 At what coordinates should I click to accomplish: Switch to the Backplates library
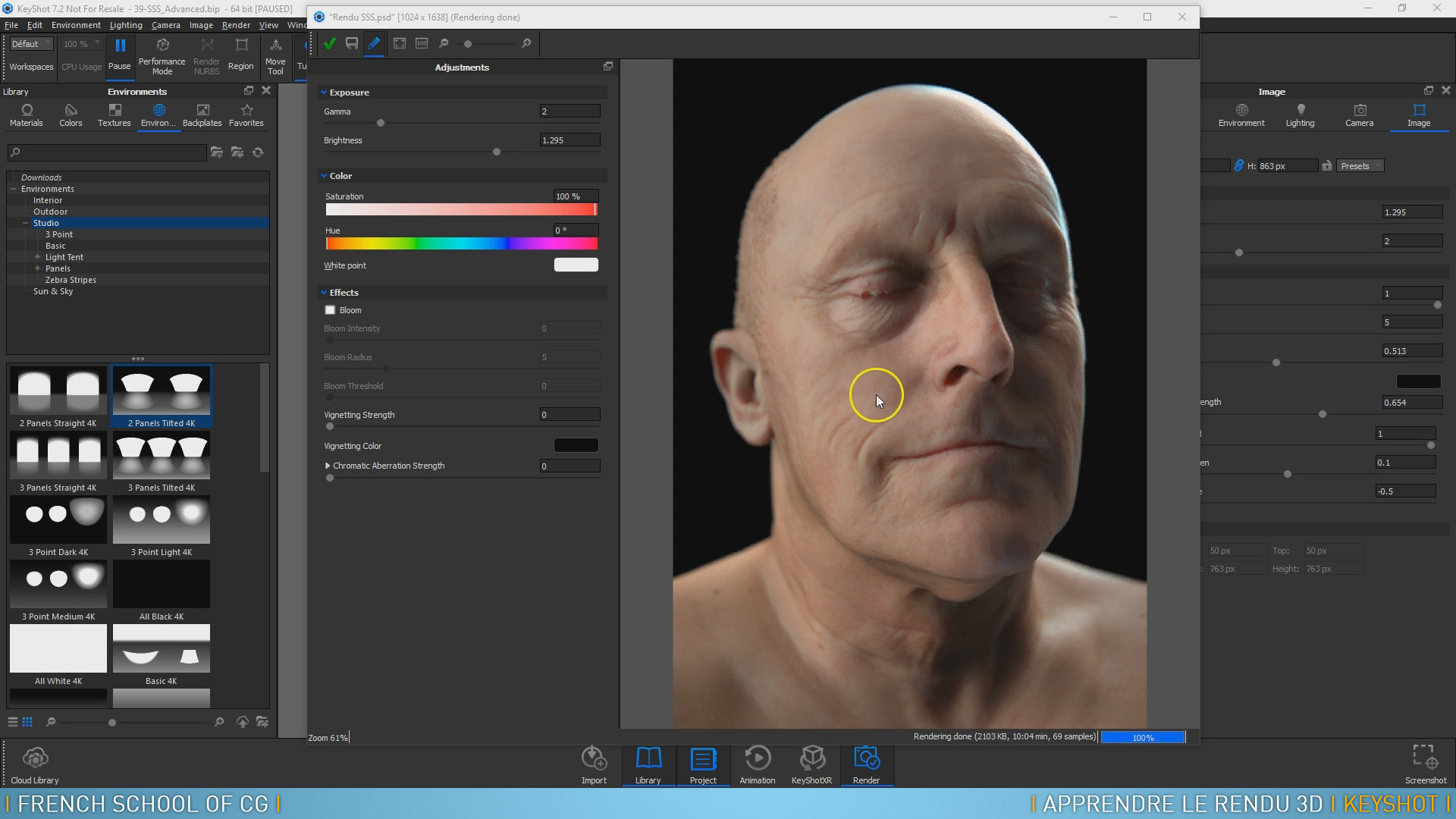click(202, 114)
